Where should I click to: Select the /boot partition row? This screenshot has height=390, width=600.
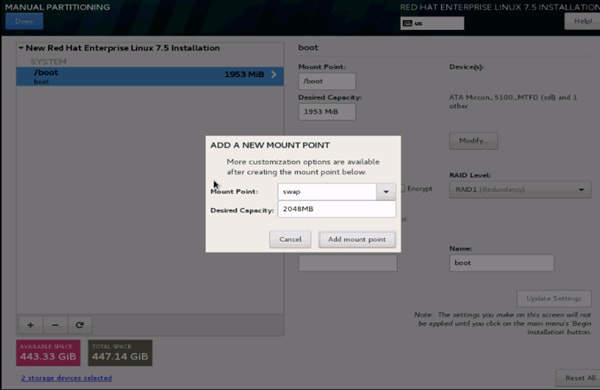[x=150, y=76]
